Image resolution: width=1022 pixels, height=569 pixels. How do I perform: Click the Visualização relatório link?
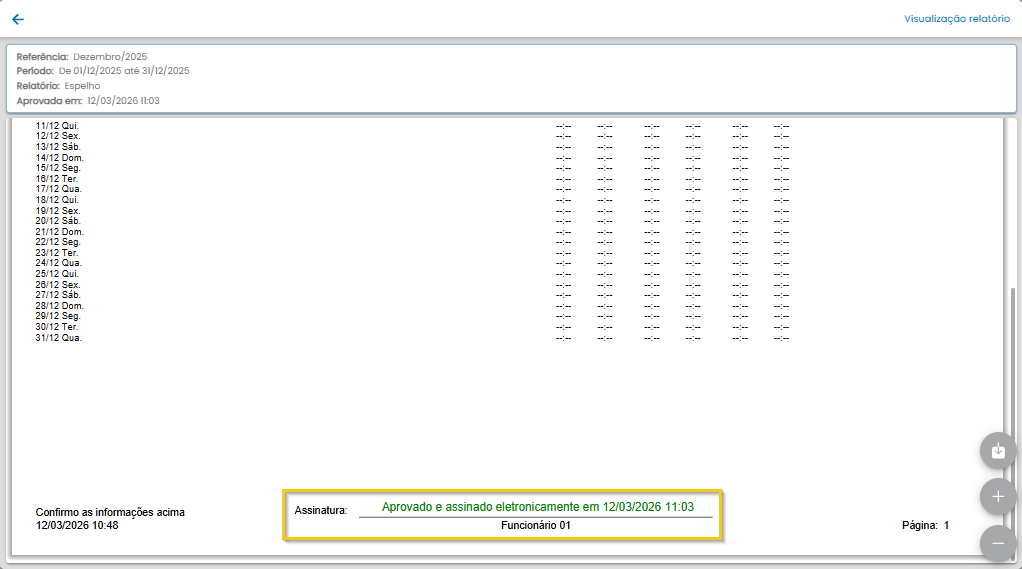click(956, 19)
